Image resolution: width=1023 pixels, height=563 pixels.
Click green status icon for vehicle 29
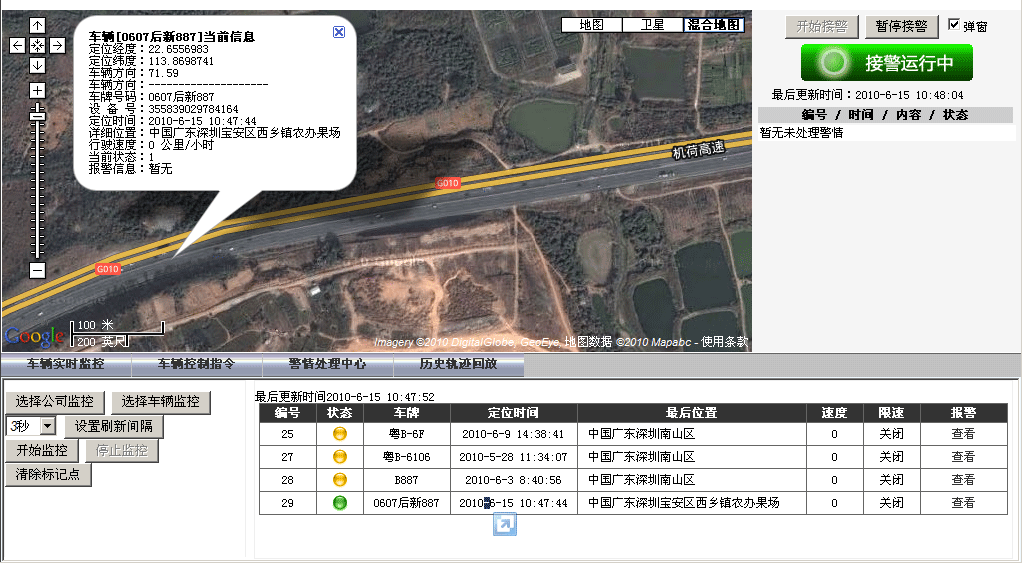click(x=339, y=503)
